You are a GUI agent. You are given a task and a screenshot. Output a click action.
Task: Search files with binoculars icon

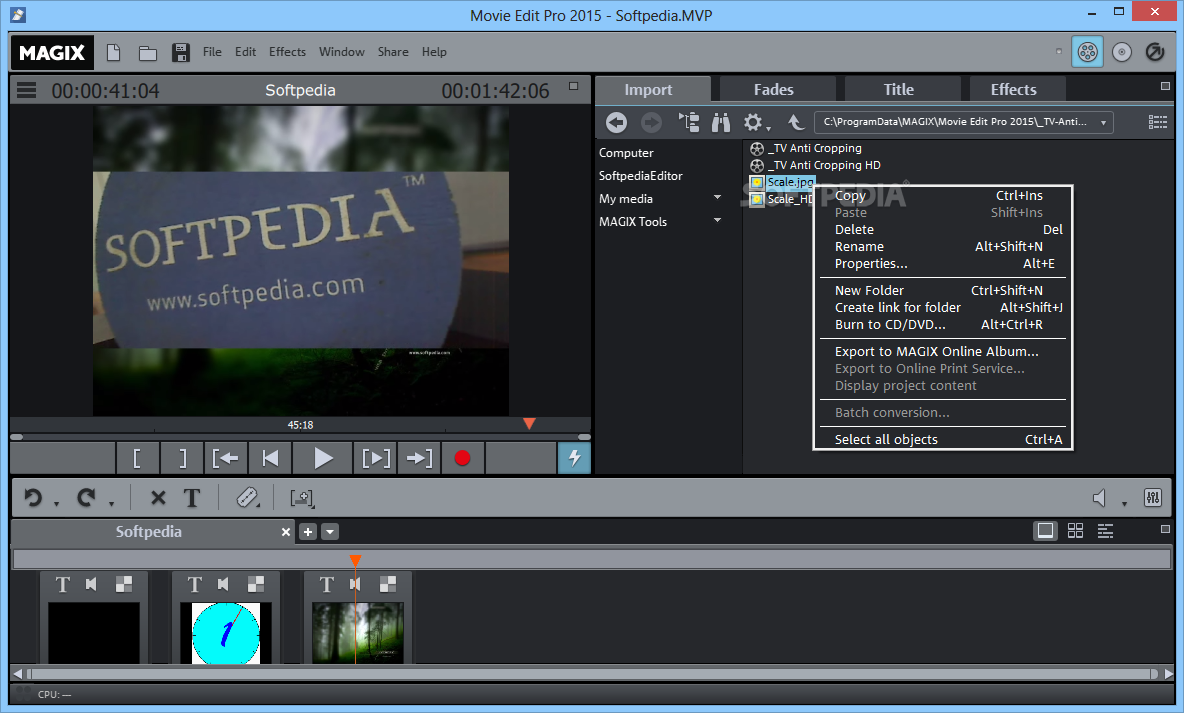tap(721, 122)
